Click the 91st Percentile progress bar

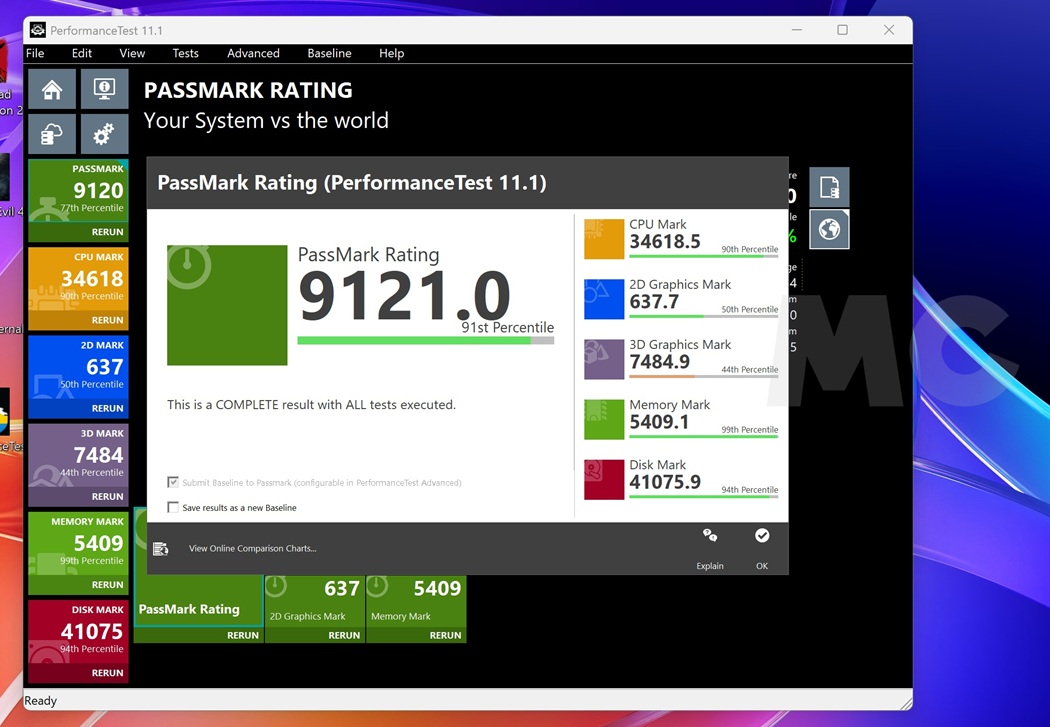[x=425, y=341]
